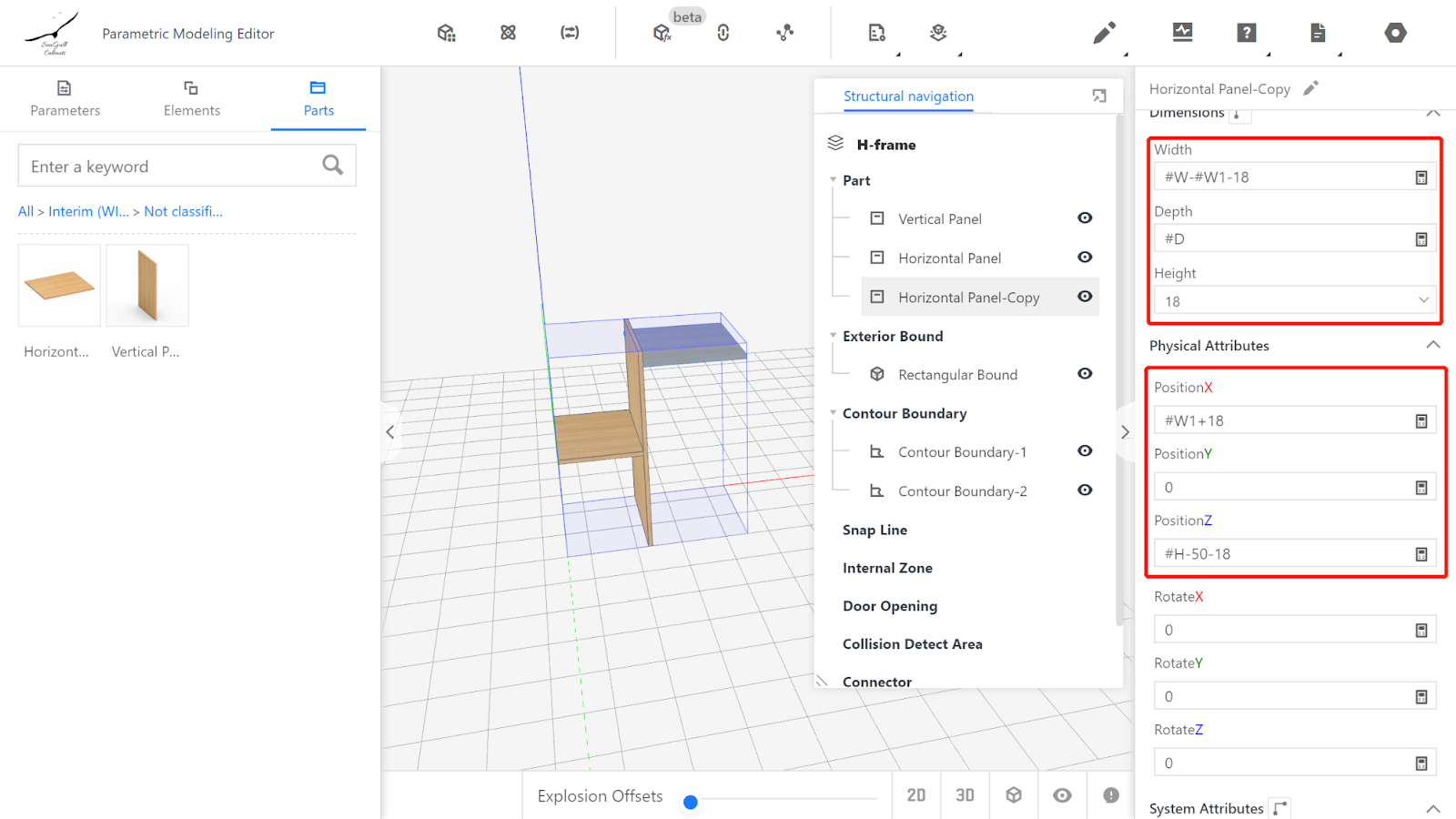Switch to the Elements tab

pyautogui.click(x=191, y=98)
